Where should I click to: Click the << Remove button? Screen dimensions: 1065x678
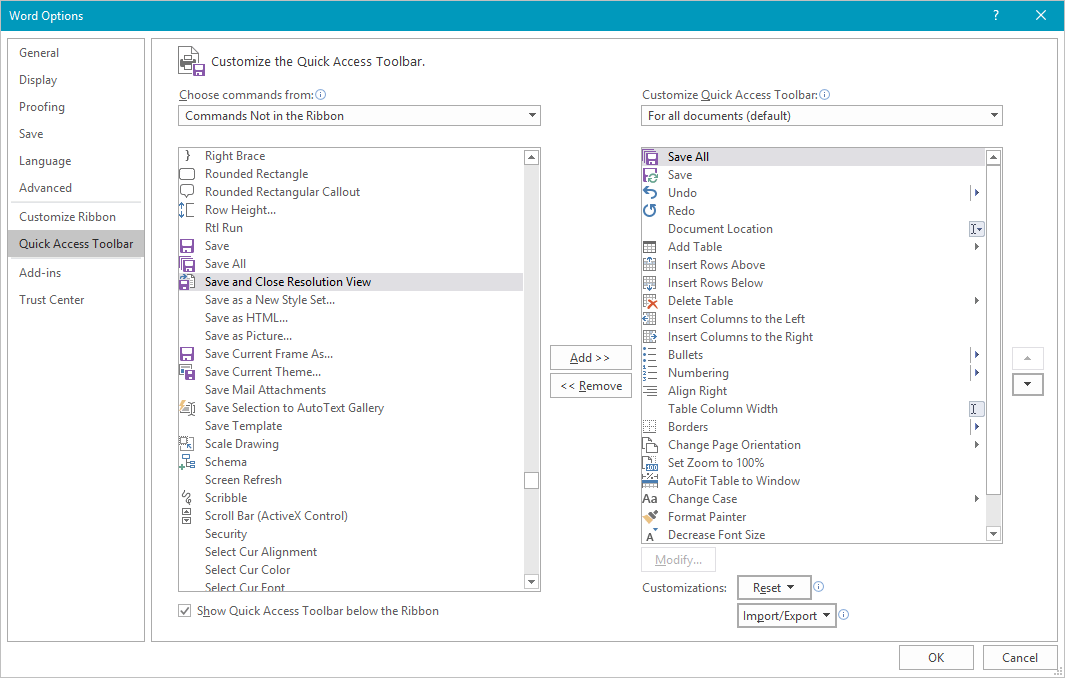coord(590,386)
